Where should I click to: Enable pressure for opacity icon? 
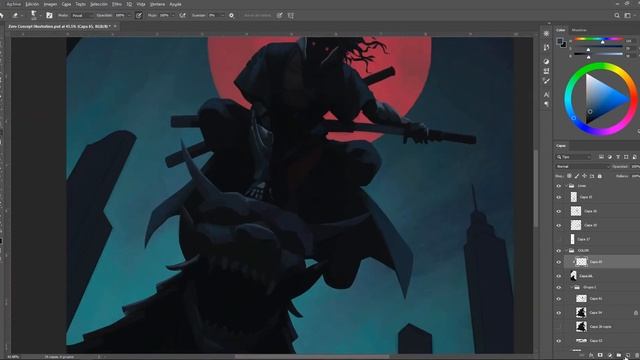pos(139,15)
